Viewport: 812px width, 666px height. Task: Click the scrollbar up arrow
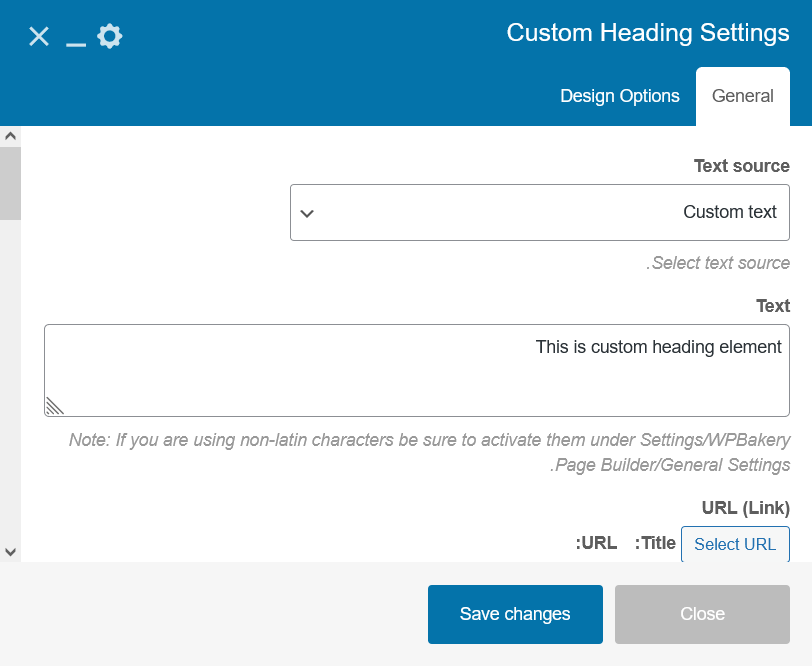(x=10, y=137)
